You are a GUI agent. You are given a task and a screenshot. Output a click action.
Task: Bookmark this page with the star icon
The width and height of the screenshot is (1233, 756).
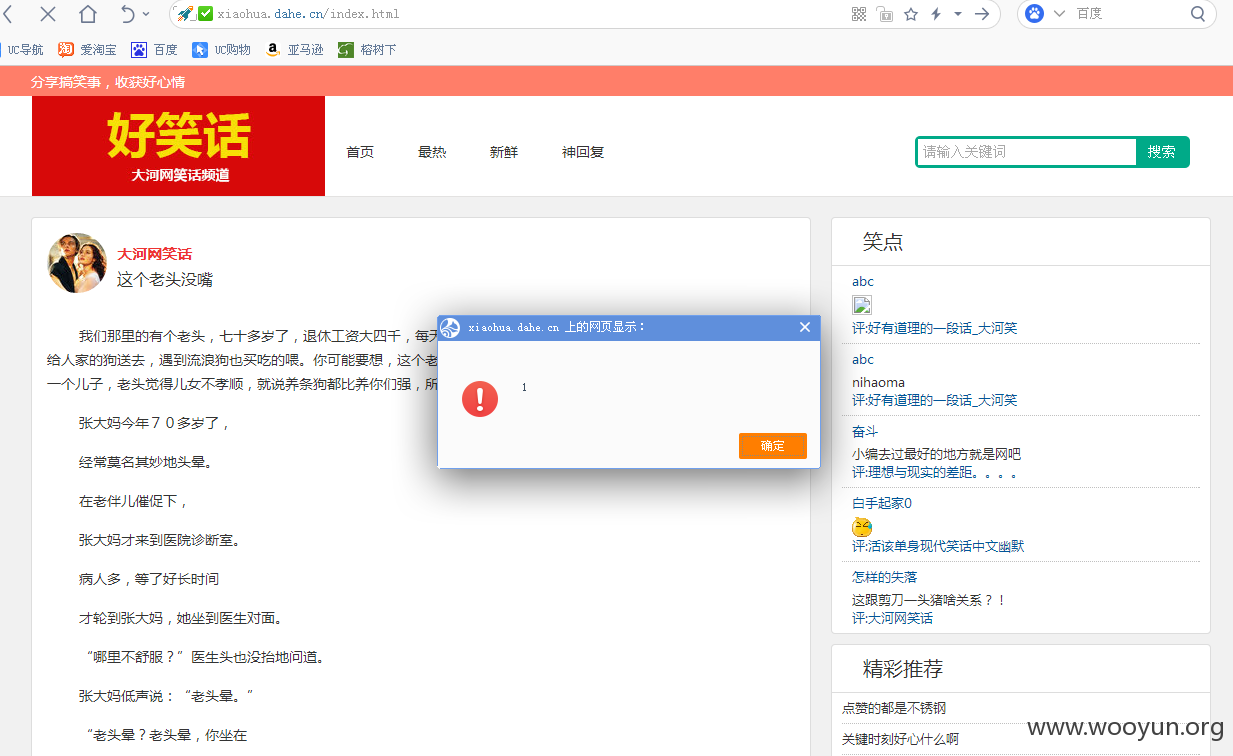pos(911,14)
